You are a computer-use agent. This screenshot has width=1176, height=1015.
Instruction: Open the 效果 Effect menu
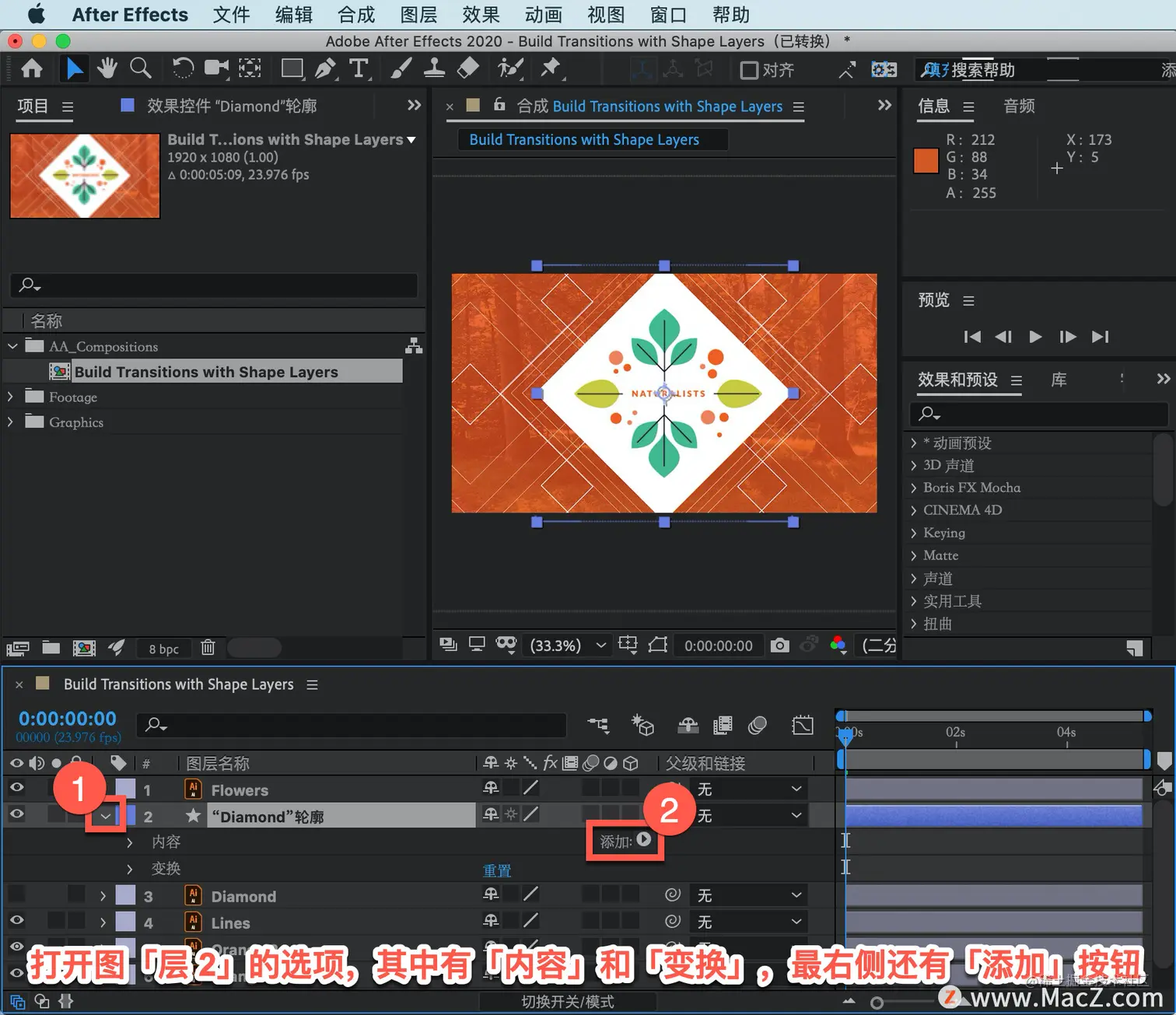[x=481, y=15]
